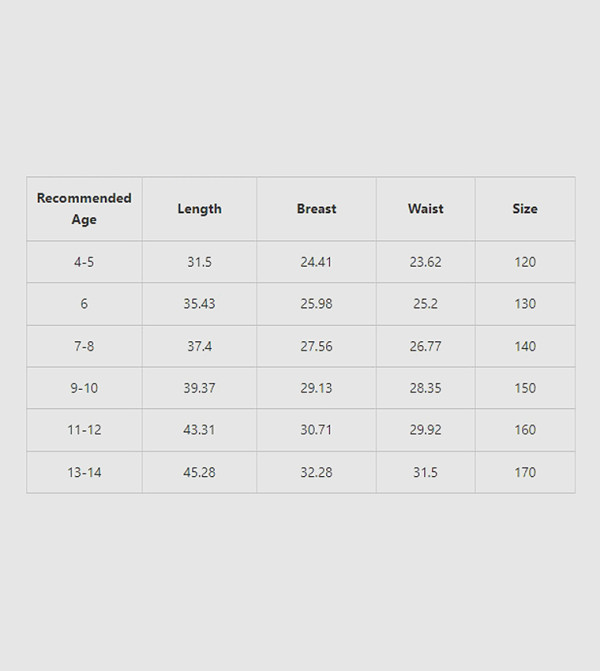Select the size 130 cell

tap(525, 304)
